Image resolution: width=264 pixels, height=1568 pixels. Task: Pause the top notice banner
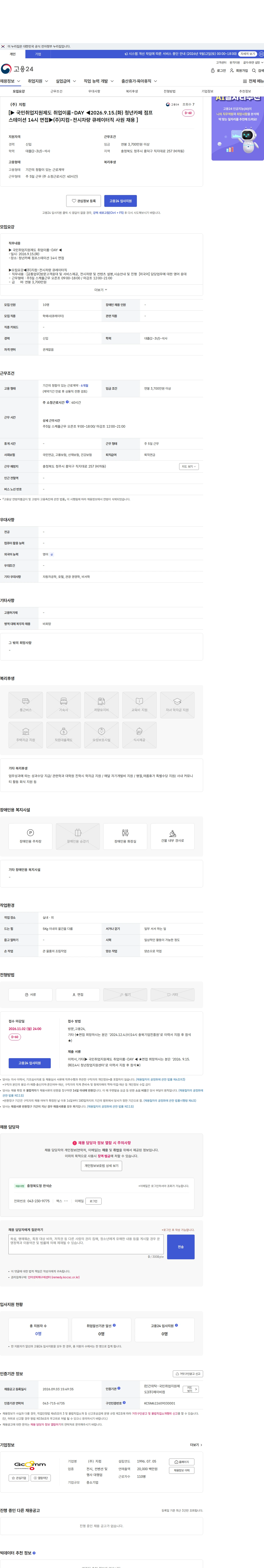click(261, 54)
